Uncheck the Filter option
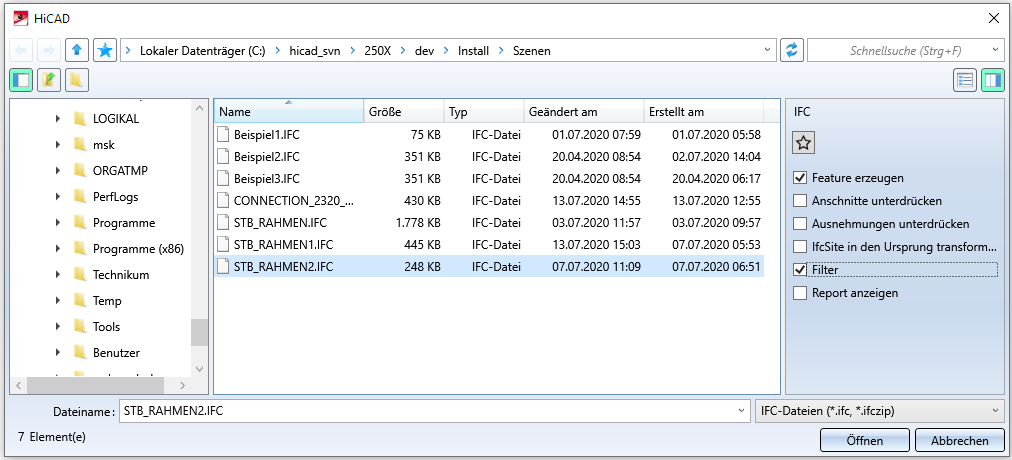1012x460 pixels. pos(800,270)
